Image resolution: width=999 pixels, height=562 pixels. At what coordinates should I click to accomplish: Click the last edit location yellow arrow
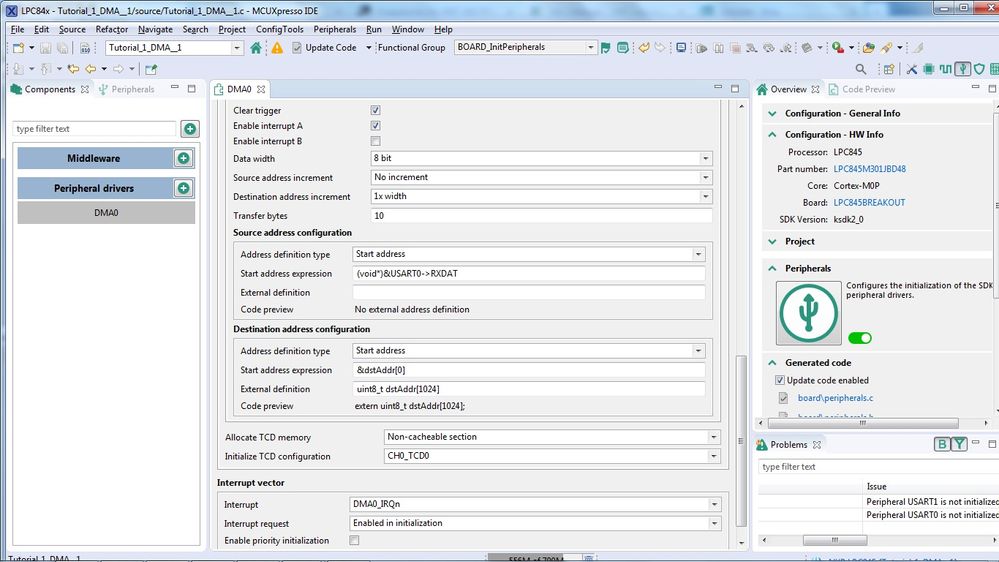click(x=73, y=69)
